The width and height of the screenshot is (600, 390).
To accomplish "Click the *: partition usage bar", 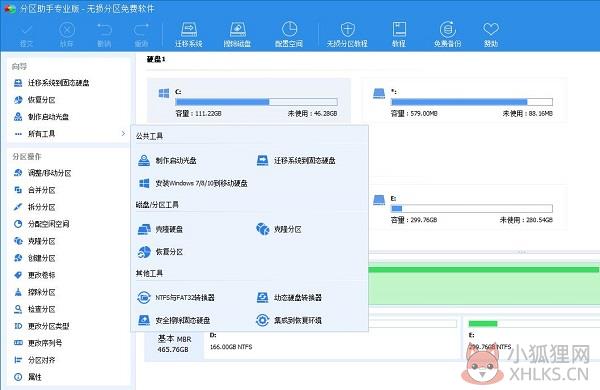I will [x=472, y=102].
